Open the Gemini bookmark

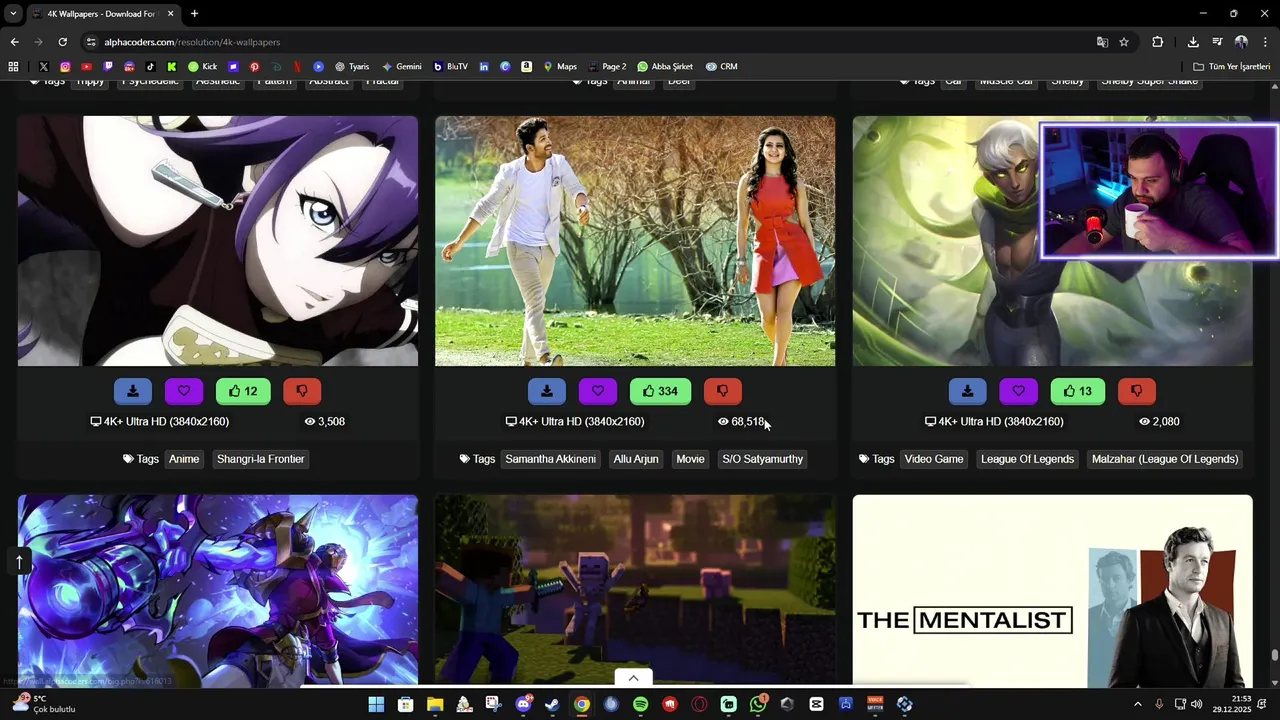coord(402,67)
